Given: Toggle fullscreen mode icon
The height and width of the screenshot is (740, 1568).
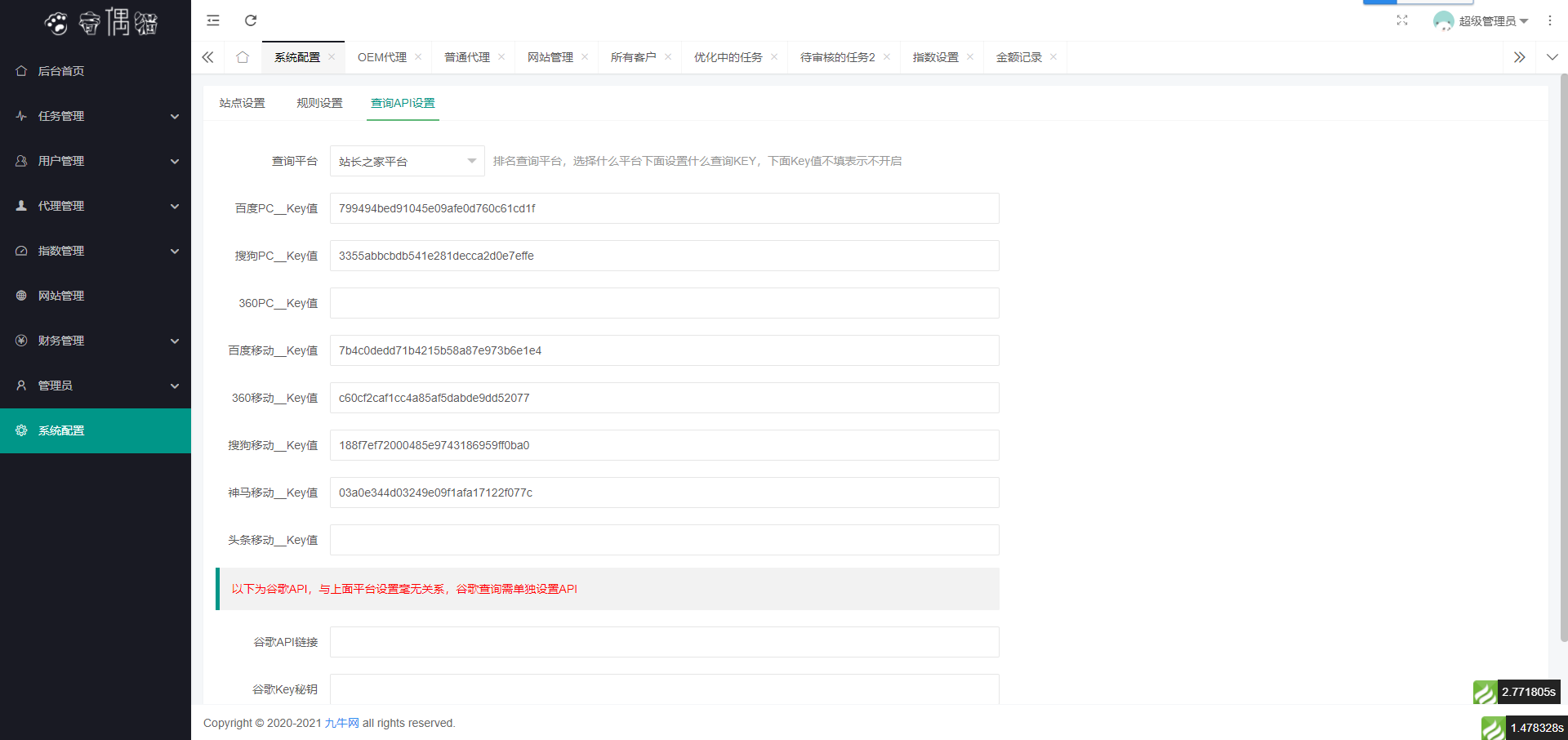Looking at the screenshot, I should pyautogui.click(x=1402, y=20).
